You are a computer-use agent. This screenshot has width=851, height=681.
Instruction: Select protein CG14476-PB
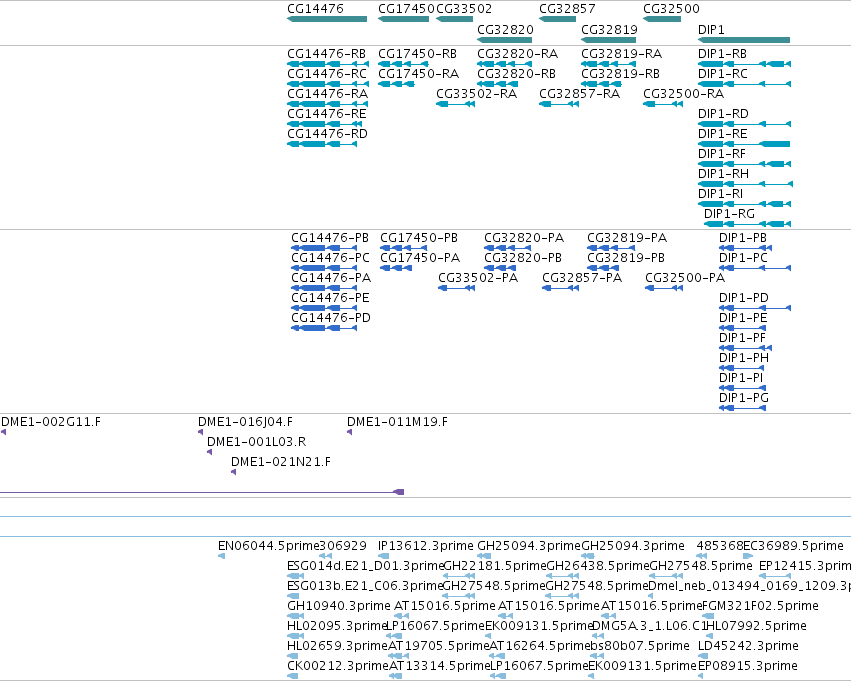click(x=330, y=238)
